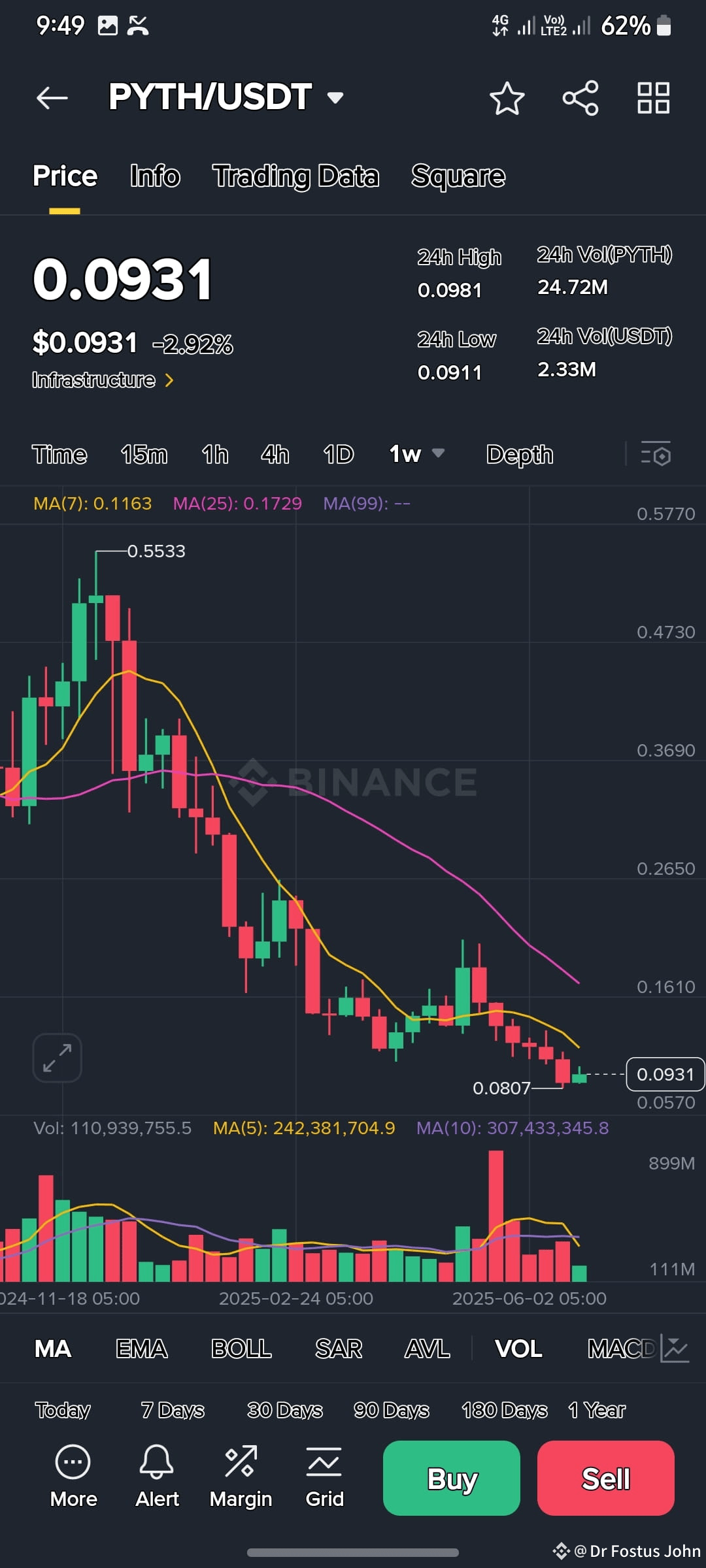Screen dimensions: 706x1568
Task: Tap the 24h High value 0.0981
Action: [450, 290]
